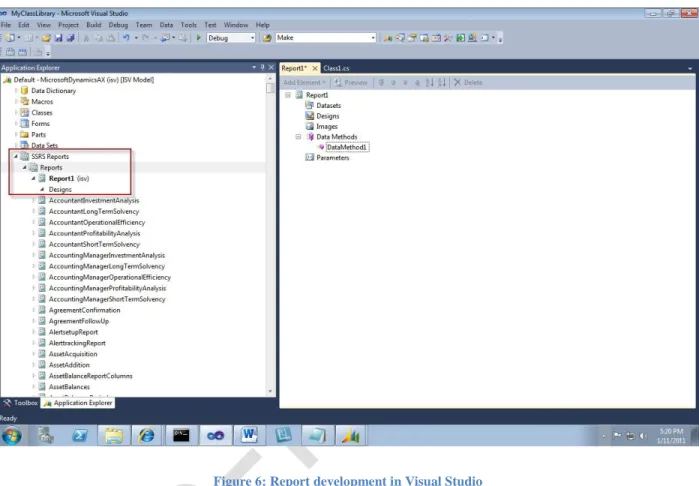Collapse the Report1 (isv) node
The height and width of the screenshot is (486, 699).
click(33, 178)
